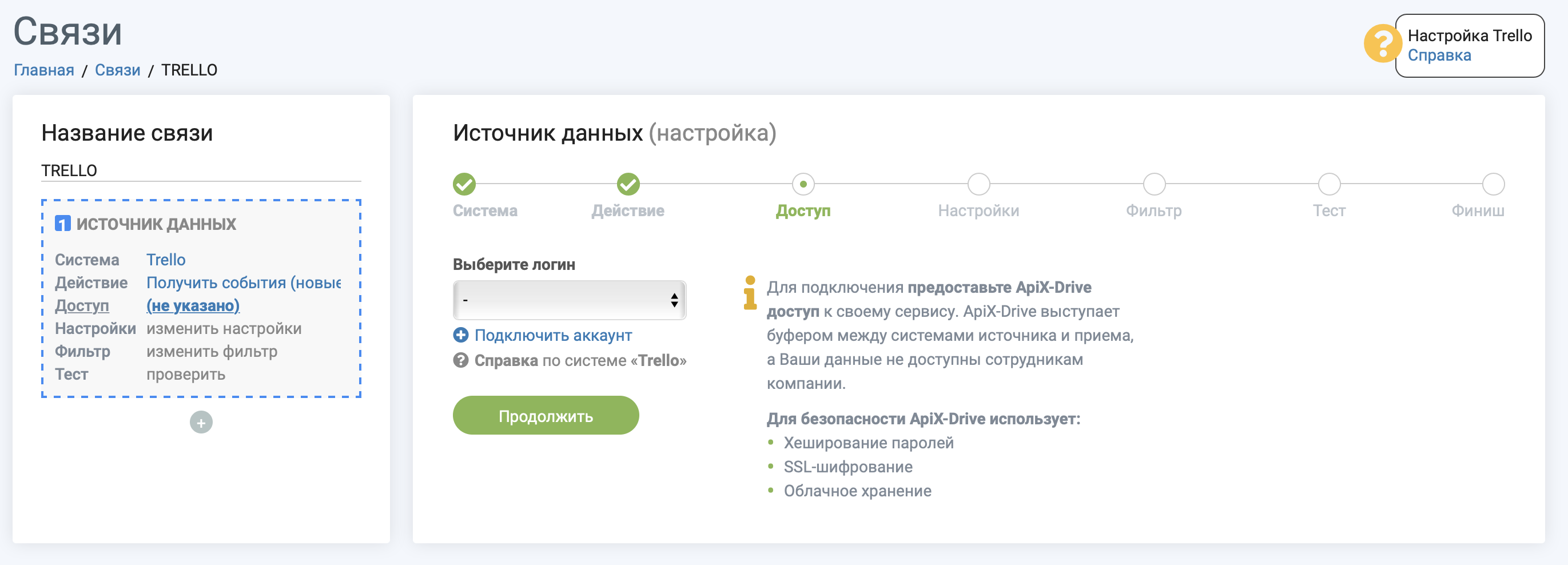Click the blue number 1 source icon
The height and width of the screenshot is (565, 1568).
coord(63,224)
